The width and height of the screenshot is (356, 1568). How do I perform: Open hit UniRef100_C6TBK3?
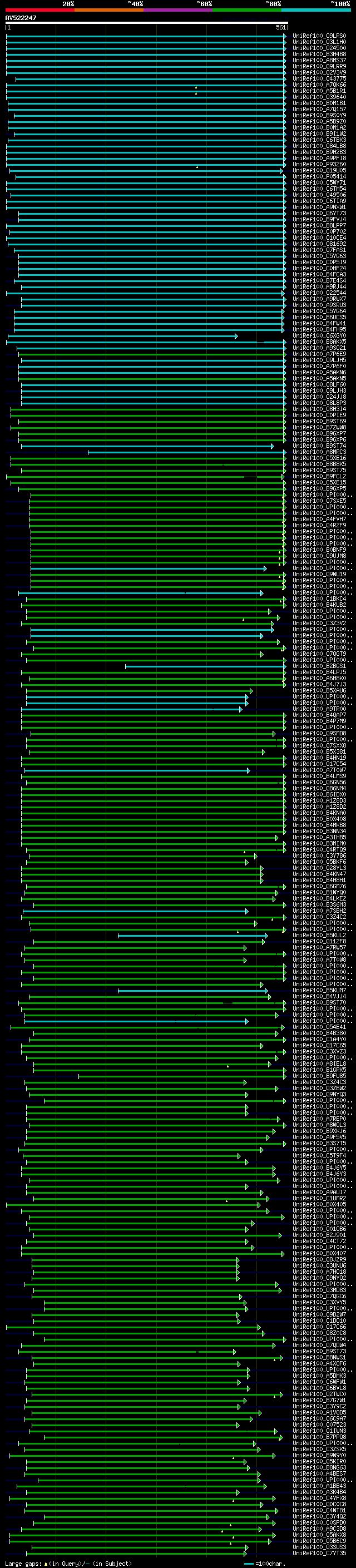click(319, 140)
